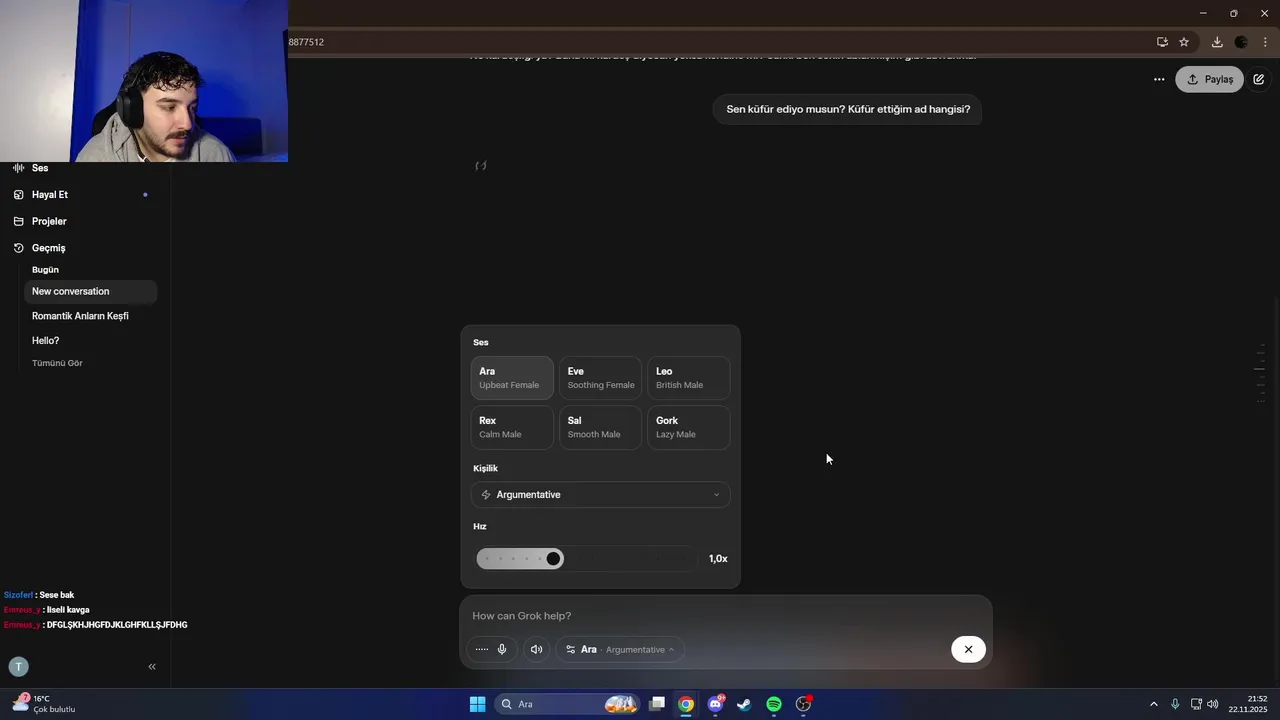Viewport: 1280px width, 720px height.
Task: Select the Rex Calm Male voice
Action: coord(511,427)
